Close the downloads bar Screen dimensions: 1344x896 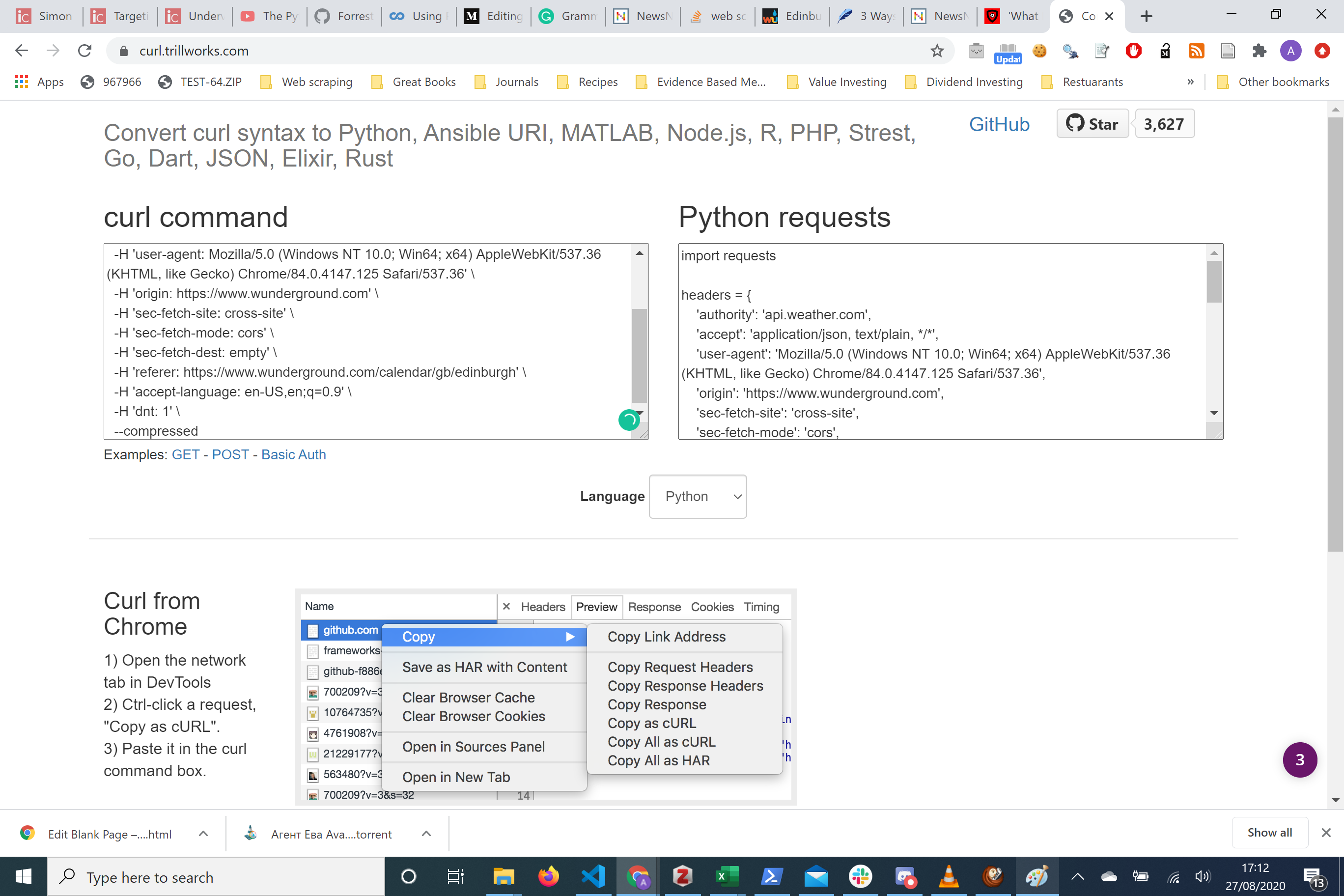1326,833
